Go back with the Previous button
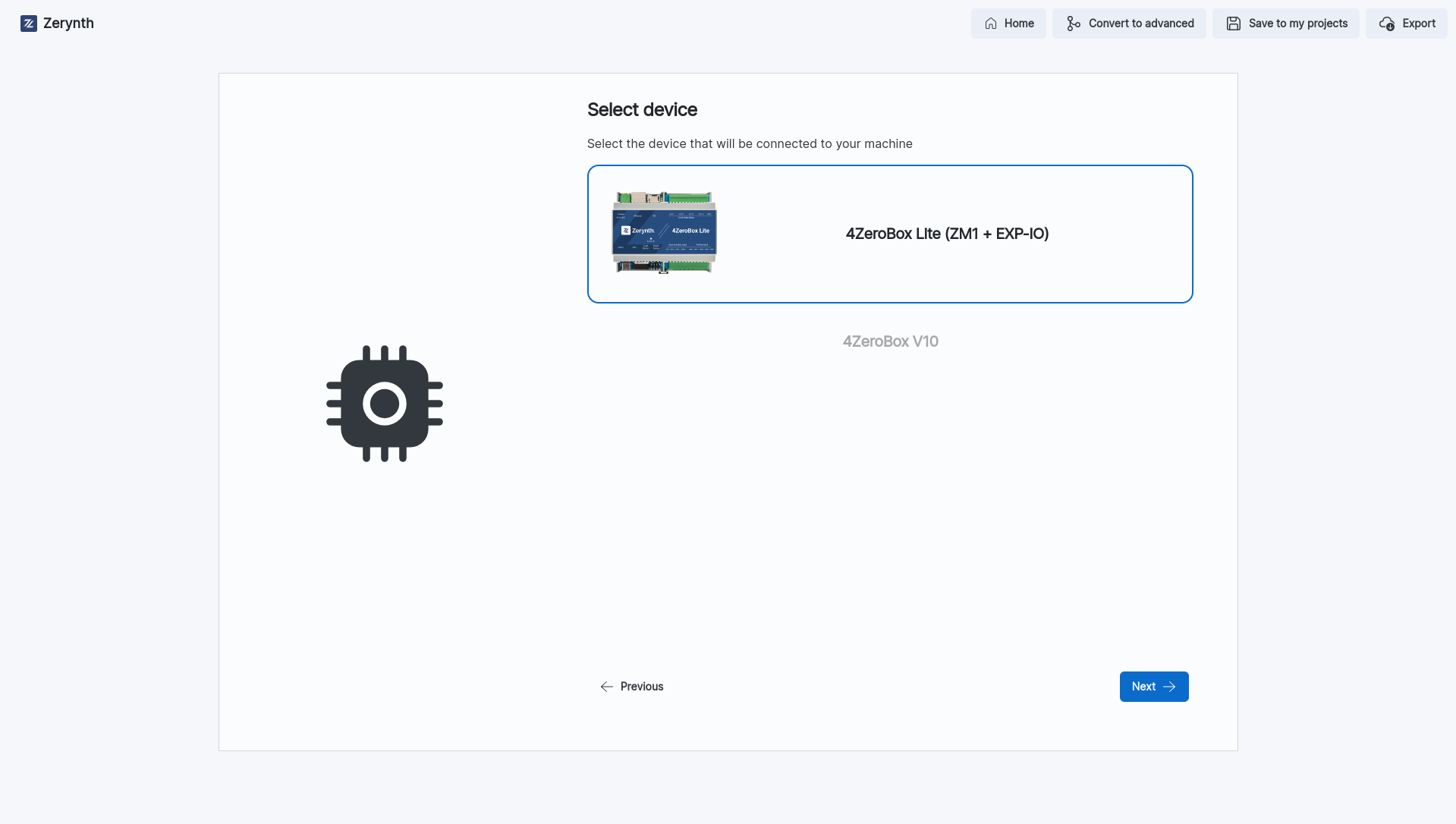This screenshot has width=1456, height=824. point(632,687)
